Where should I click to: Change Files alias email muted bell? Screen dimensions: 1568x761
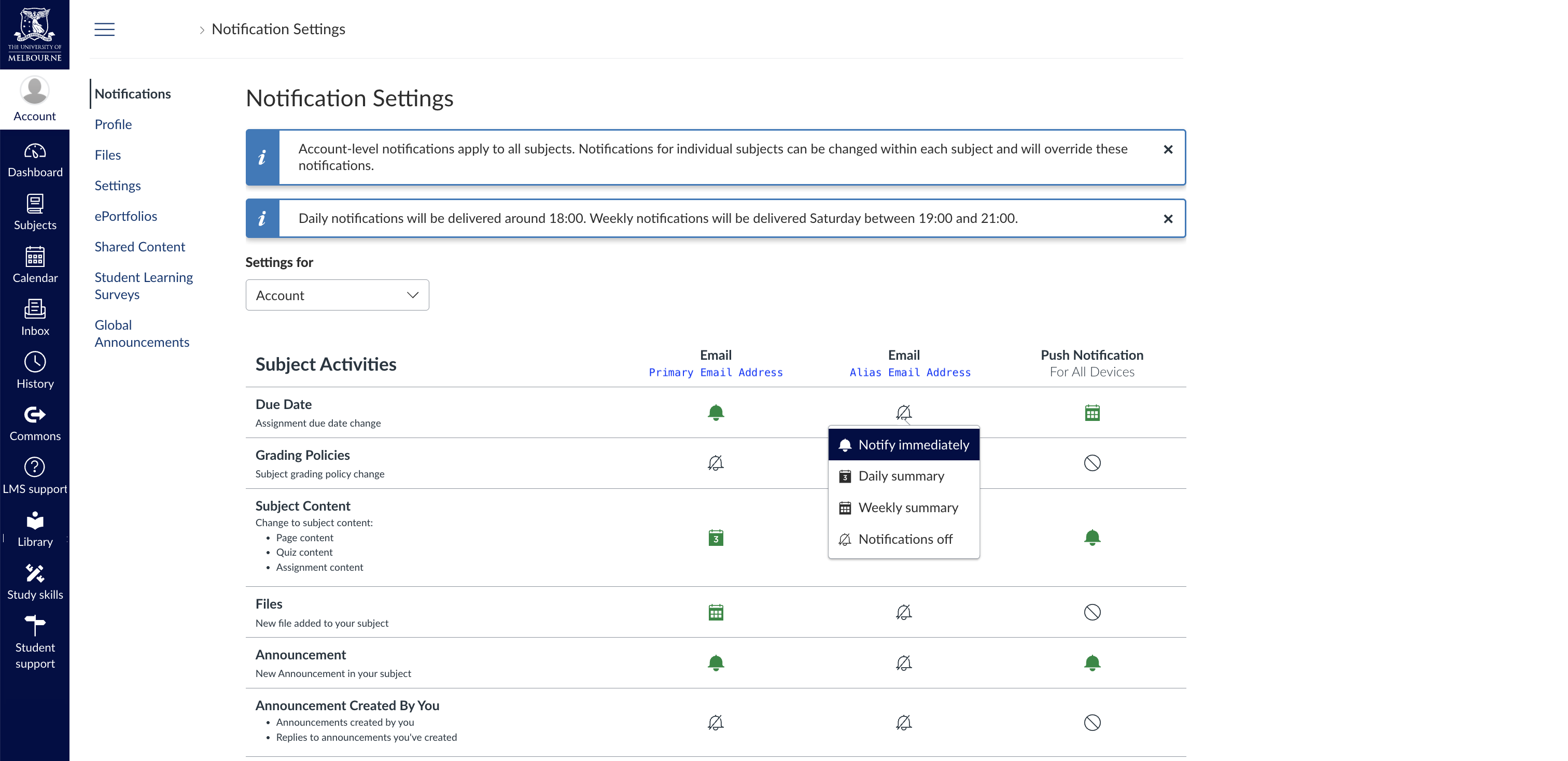[904, 613]
